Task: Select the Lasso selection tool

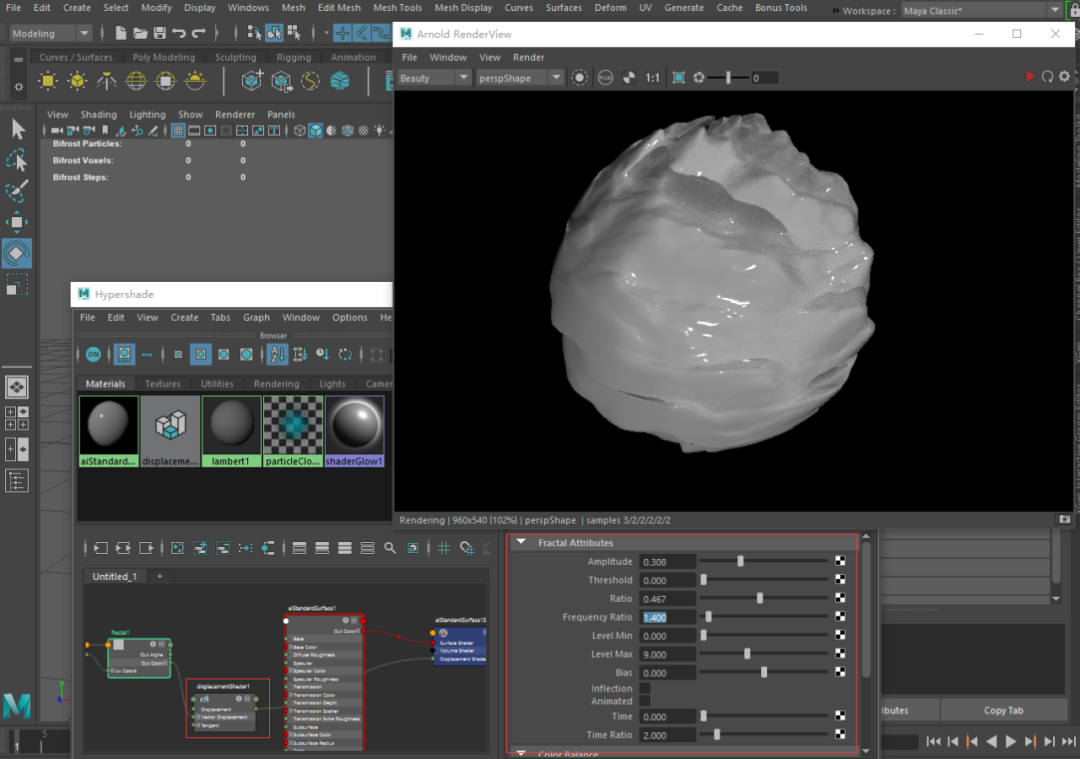Action: (x=17, y=160)
